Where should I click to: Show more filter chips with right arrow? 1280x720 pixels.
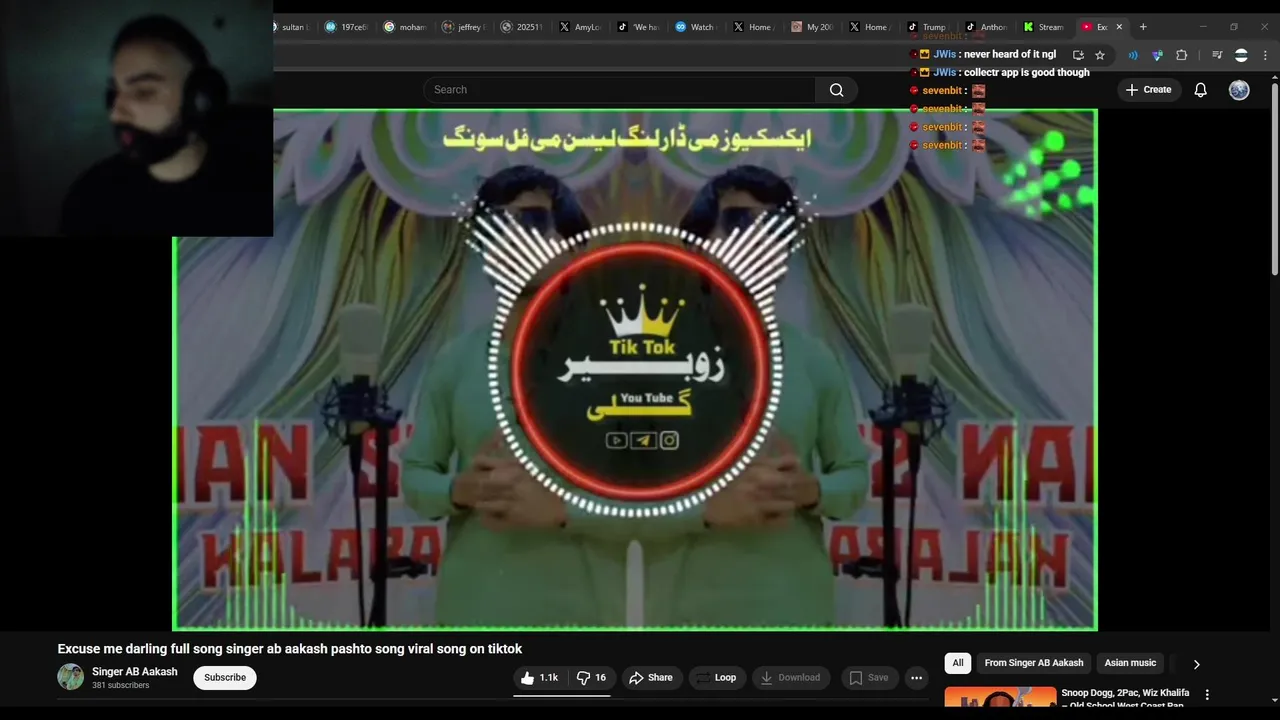(x=1196, y=664)
